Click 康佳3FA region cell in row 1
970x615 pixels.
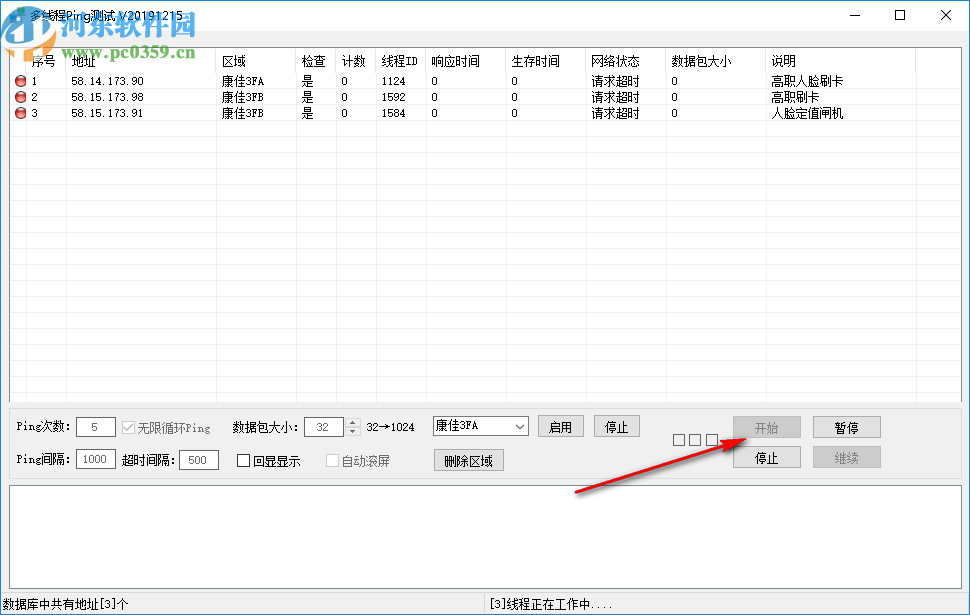(x=242, y=81)
